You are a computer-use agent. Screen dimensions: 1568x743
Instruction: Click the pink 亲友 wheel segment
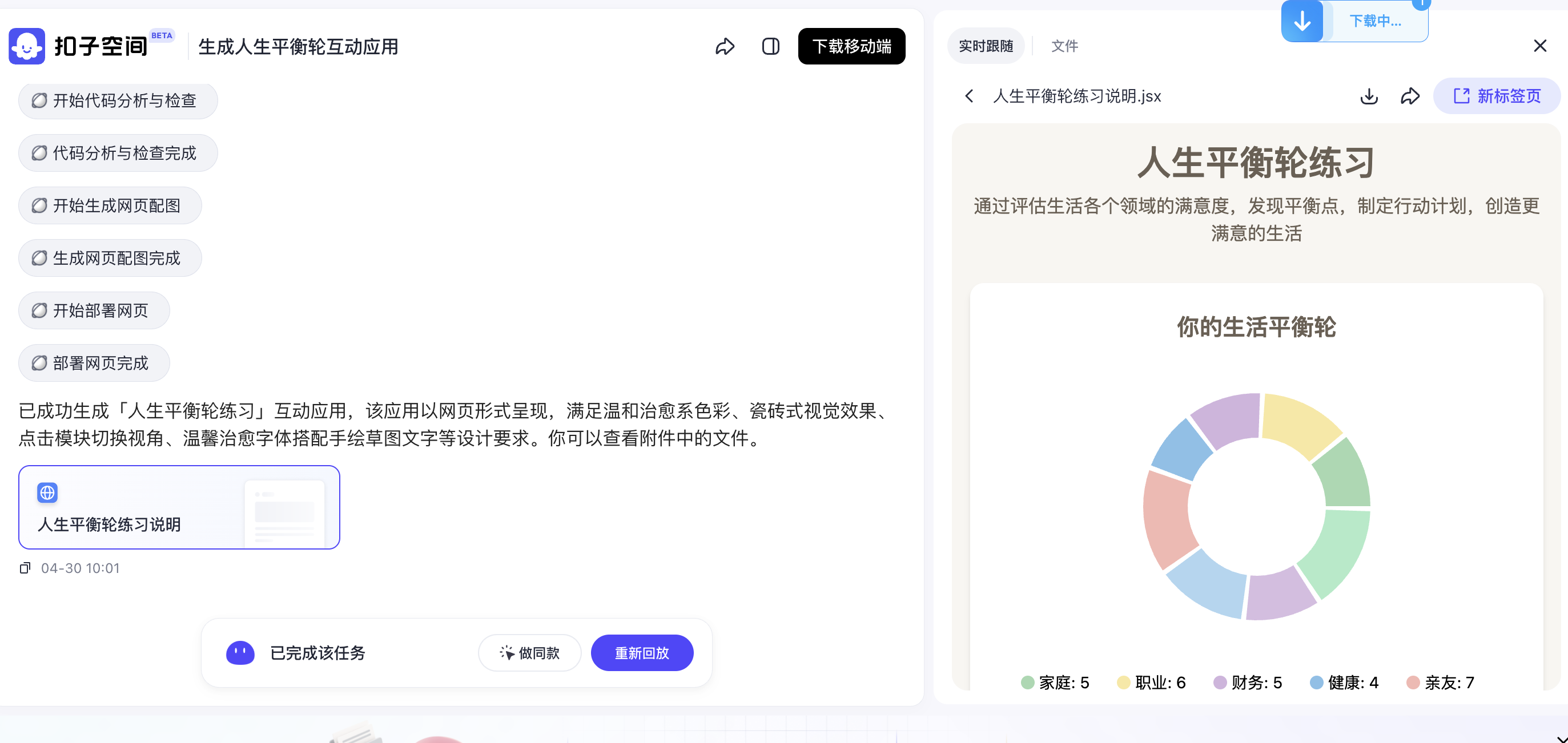coord(1166,521)
